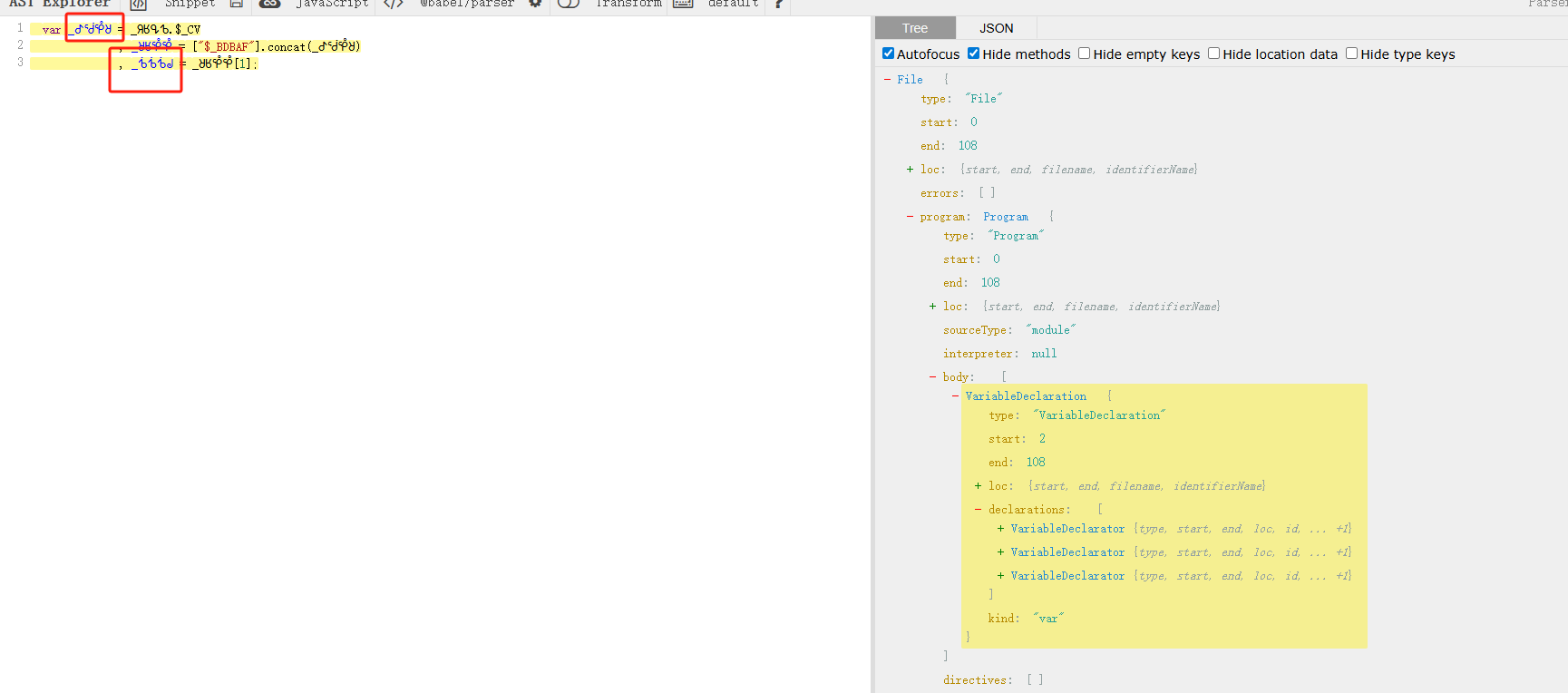Image resolution: width=1568 pixels, height=693 pixels.
Task: Click line number 3 in the gutter
Action: point(20,63)
